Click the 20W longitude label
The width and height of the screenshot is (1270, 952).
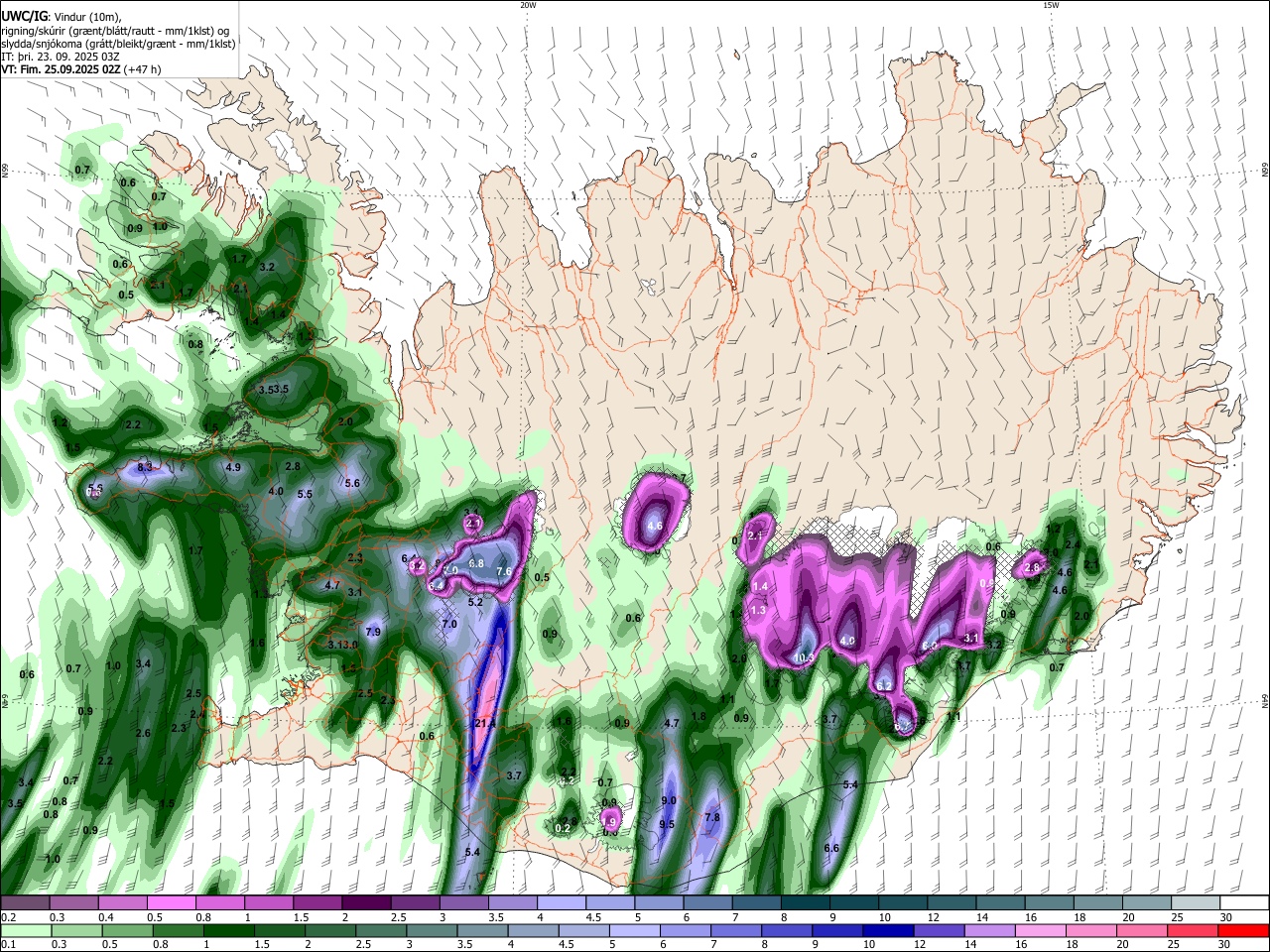(x=528, y=5)
